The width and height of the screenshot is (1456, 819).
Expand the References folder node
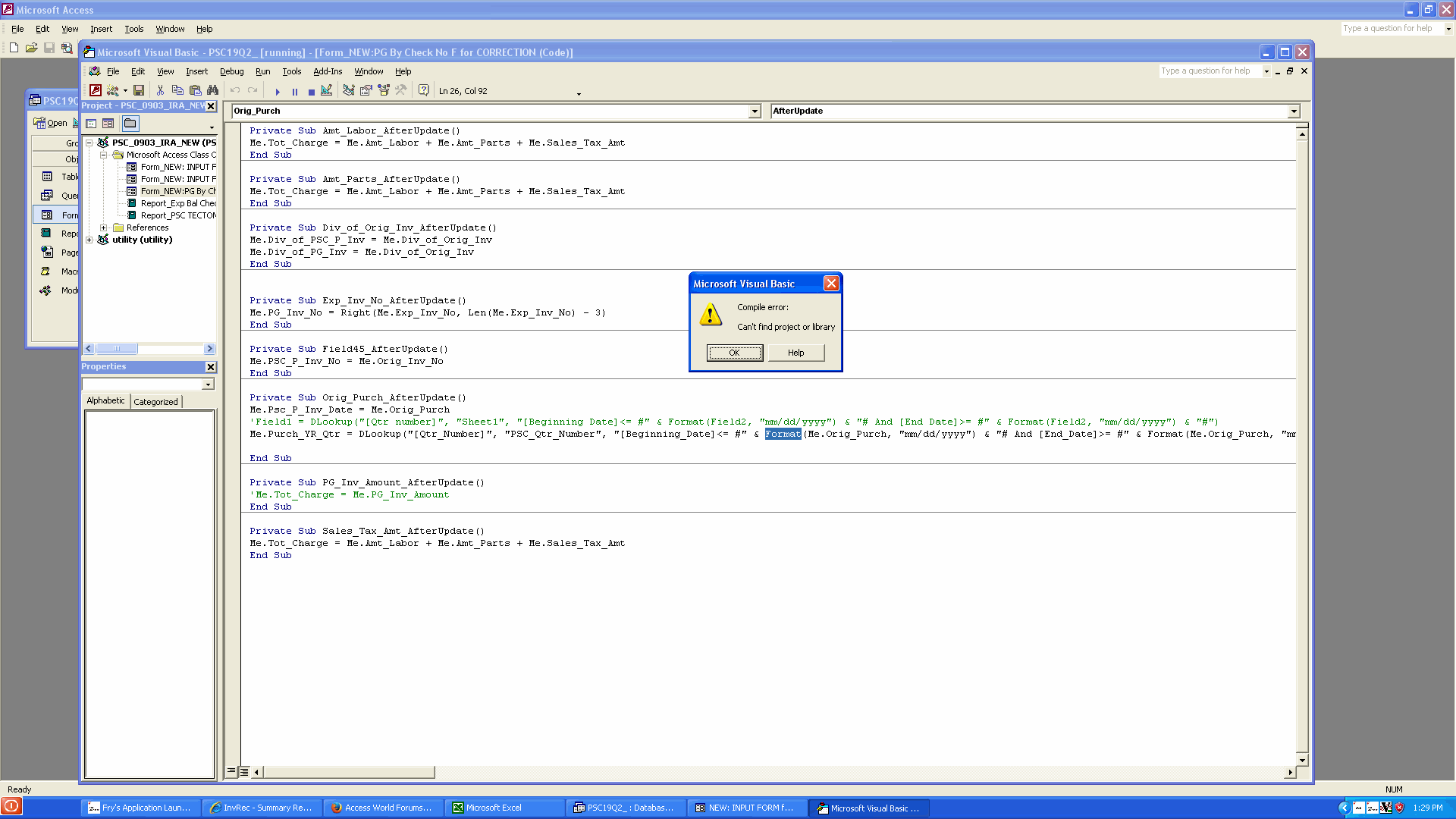tap(104, 227)
